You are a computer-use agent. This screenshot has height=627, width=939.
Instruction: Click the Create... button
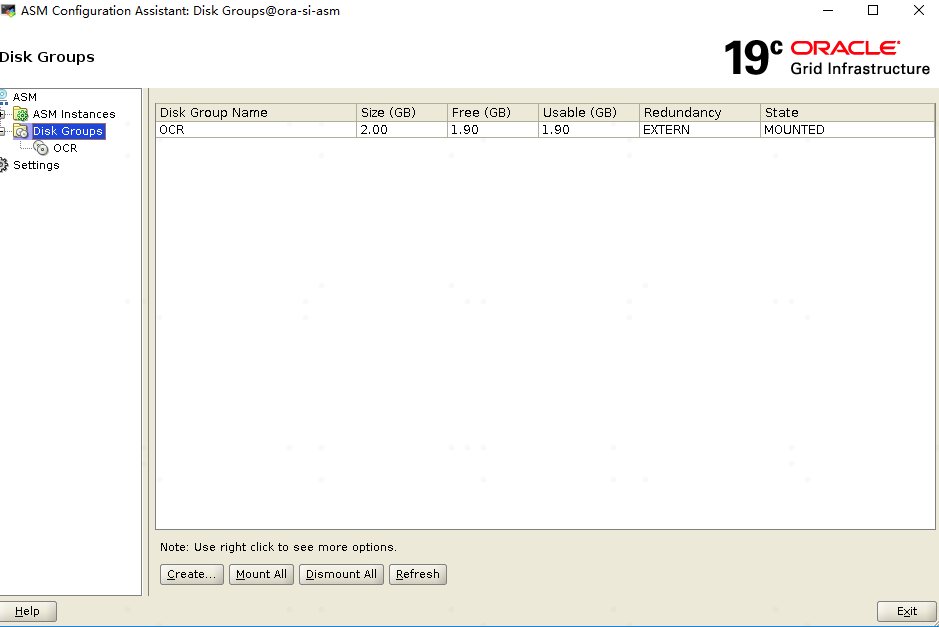(192, 574)
